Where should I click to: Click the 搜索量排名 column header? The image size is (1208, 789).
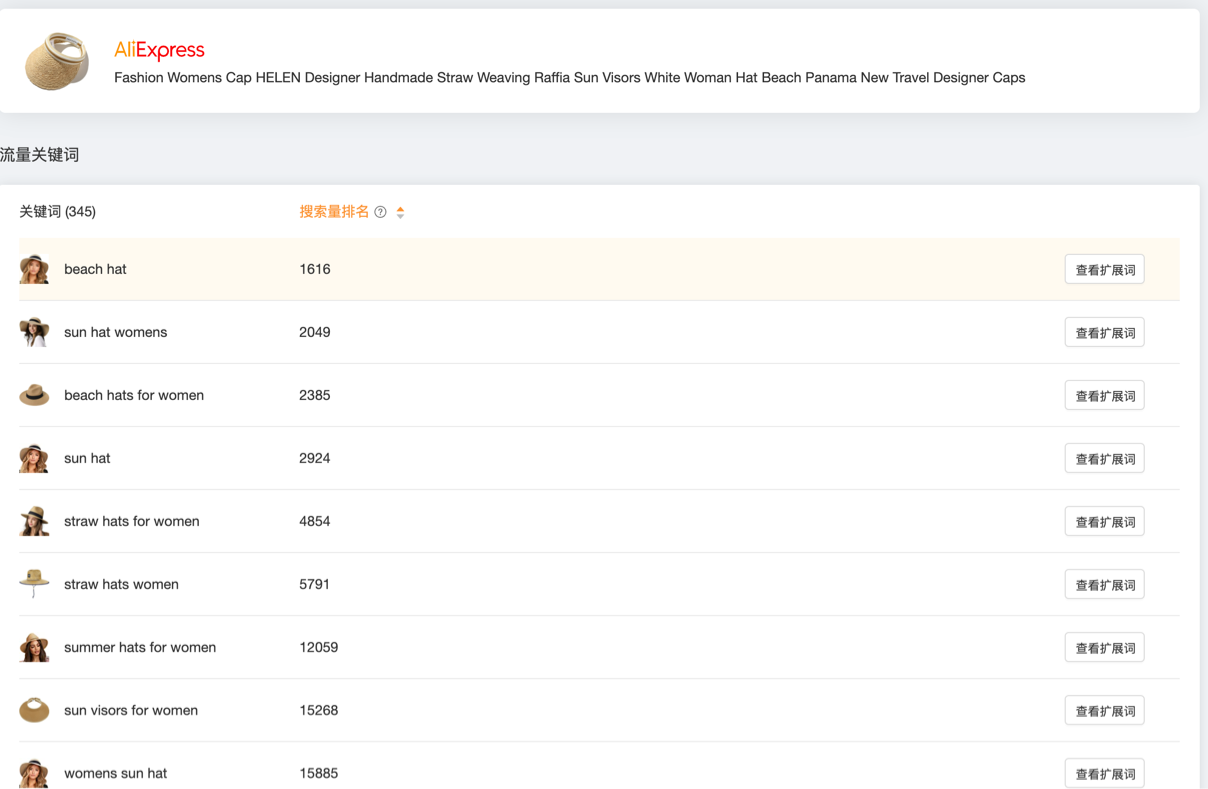click(334, 212)
